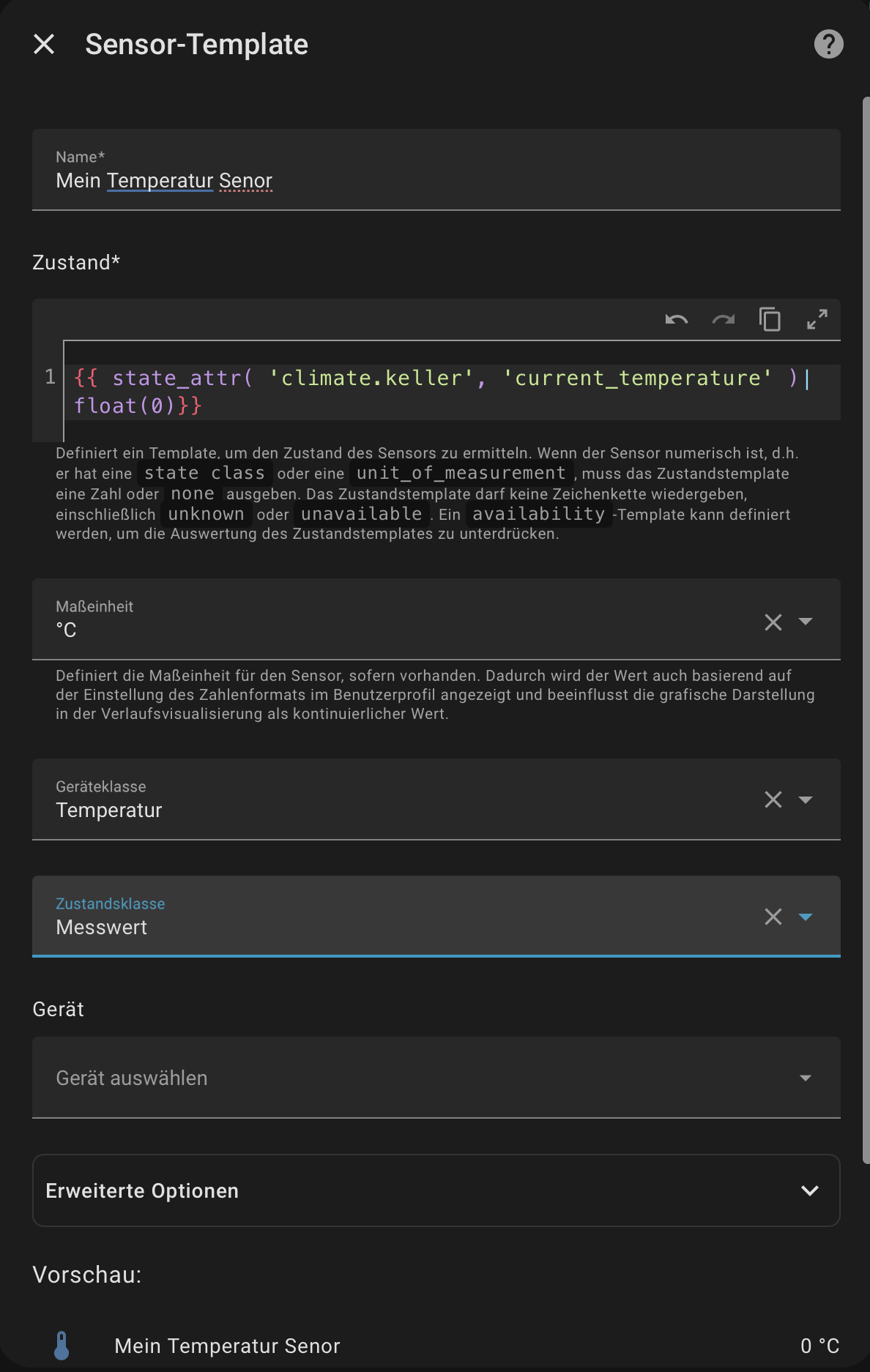Click the redo icon in code editor

[723, 320]
